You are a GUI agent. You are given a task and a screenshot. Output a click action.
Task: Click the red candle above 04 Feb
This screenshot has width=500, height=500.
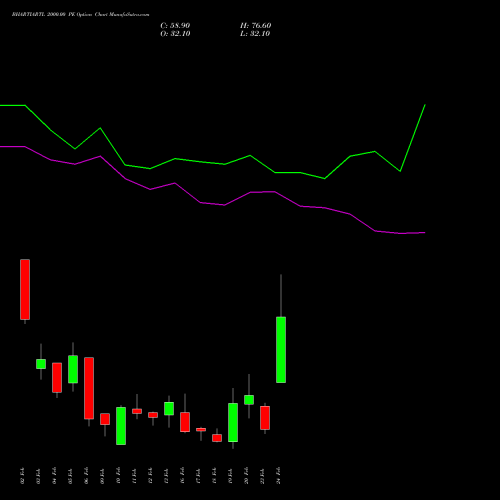57,377
